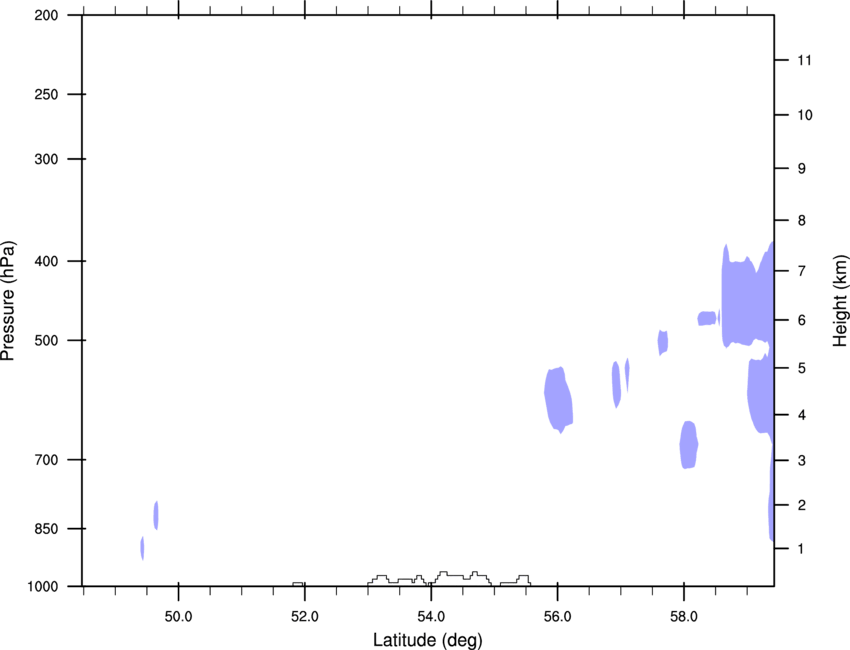
Task: Click the 'Pressure (hPa)' axis title
Action: click(x=9, y=301)
